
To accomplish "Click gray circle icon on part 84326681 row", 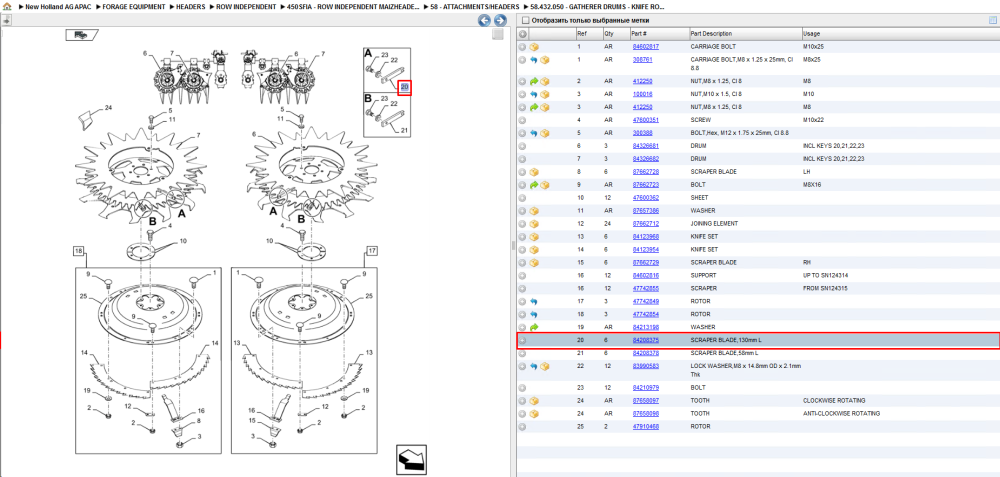I will click(522, 146).
